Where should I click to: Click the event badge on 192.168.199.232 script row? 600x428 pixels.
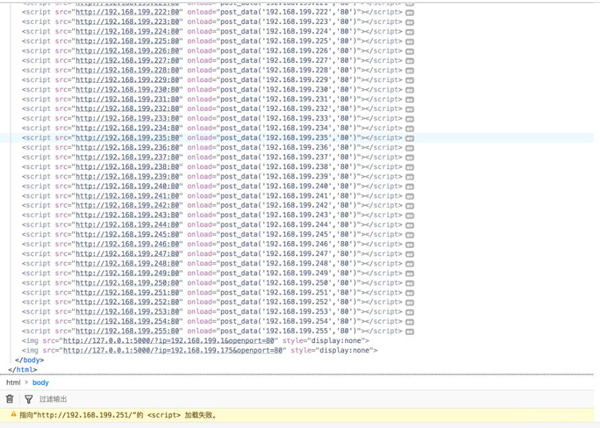[x=409, y=109]
